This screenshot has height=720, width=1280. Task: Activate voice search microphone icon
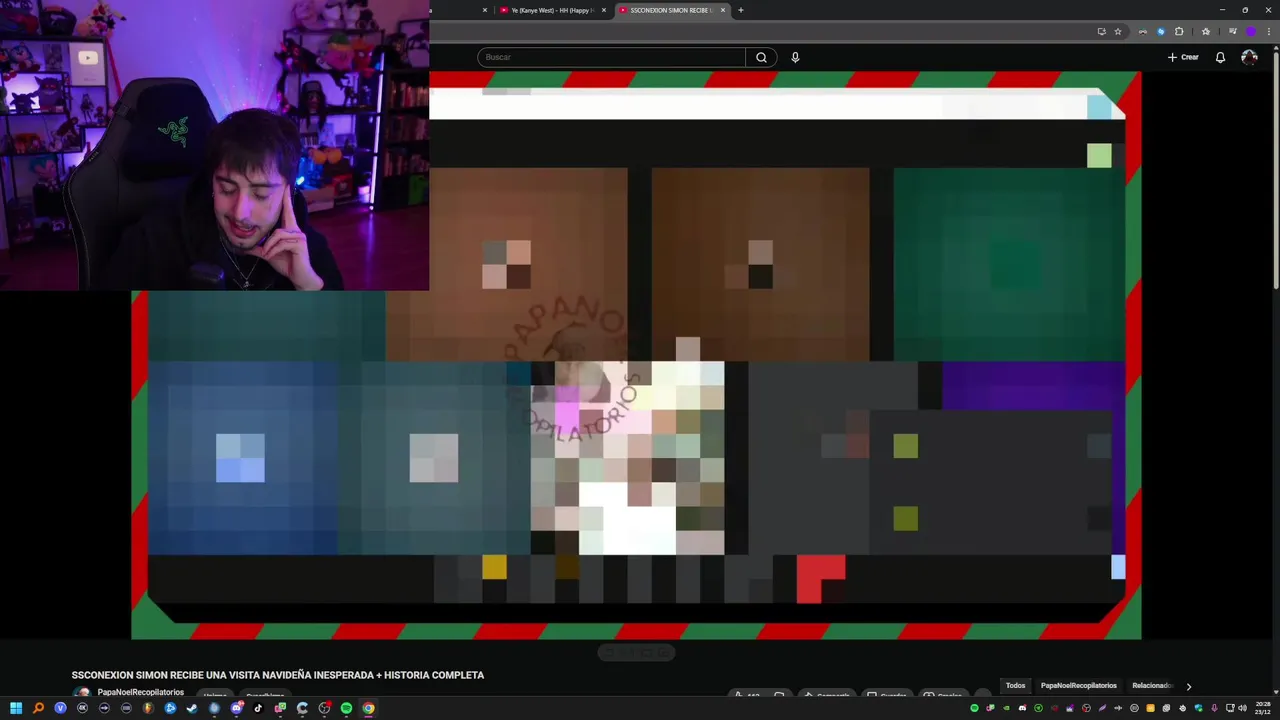(795, 57)
